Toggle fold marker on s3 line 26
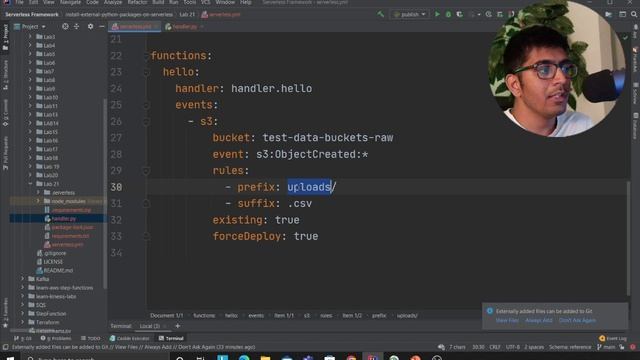The image size is (640, 360). (146, 122)
